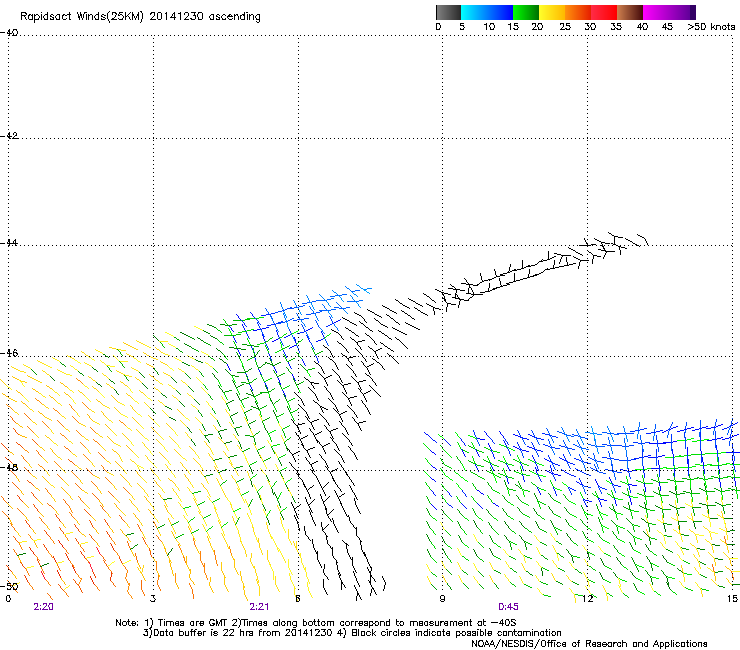Click the gray 0-5 knots color swatch

[x=448, y=12]
